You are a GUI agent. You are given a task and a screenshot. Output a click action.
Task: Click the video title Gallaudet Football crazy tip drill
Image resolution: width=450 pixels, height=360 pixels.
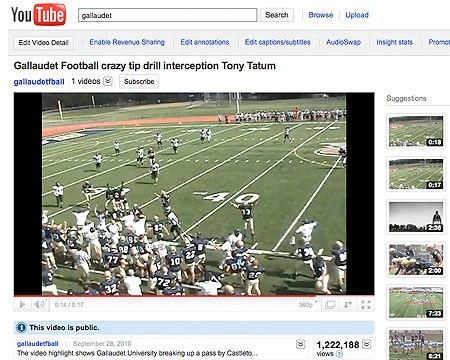click(x=145, y=66)
